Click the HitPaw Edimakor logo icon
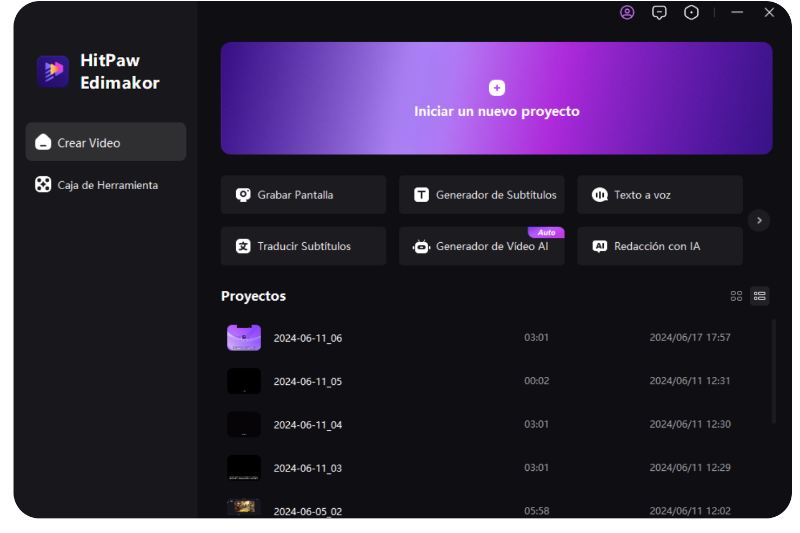Image resolution: width=800 pixels, height=533 pixels. [53, 71]
